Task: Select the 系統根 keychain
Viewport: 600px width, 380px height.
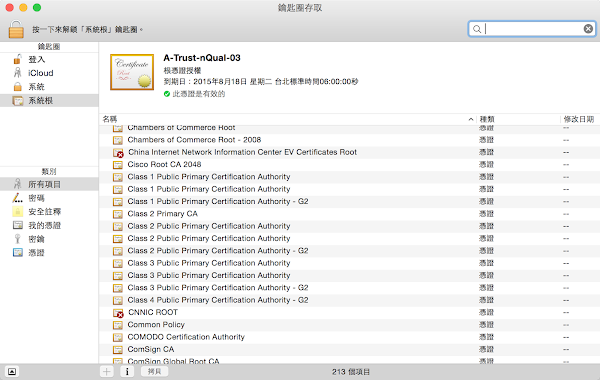Action: click(49, 101)
